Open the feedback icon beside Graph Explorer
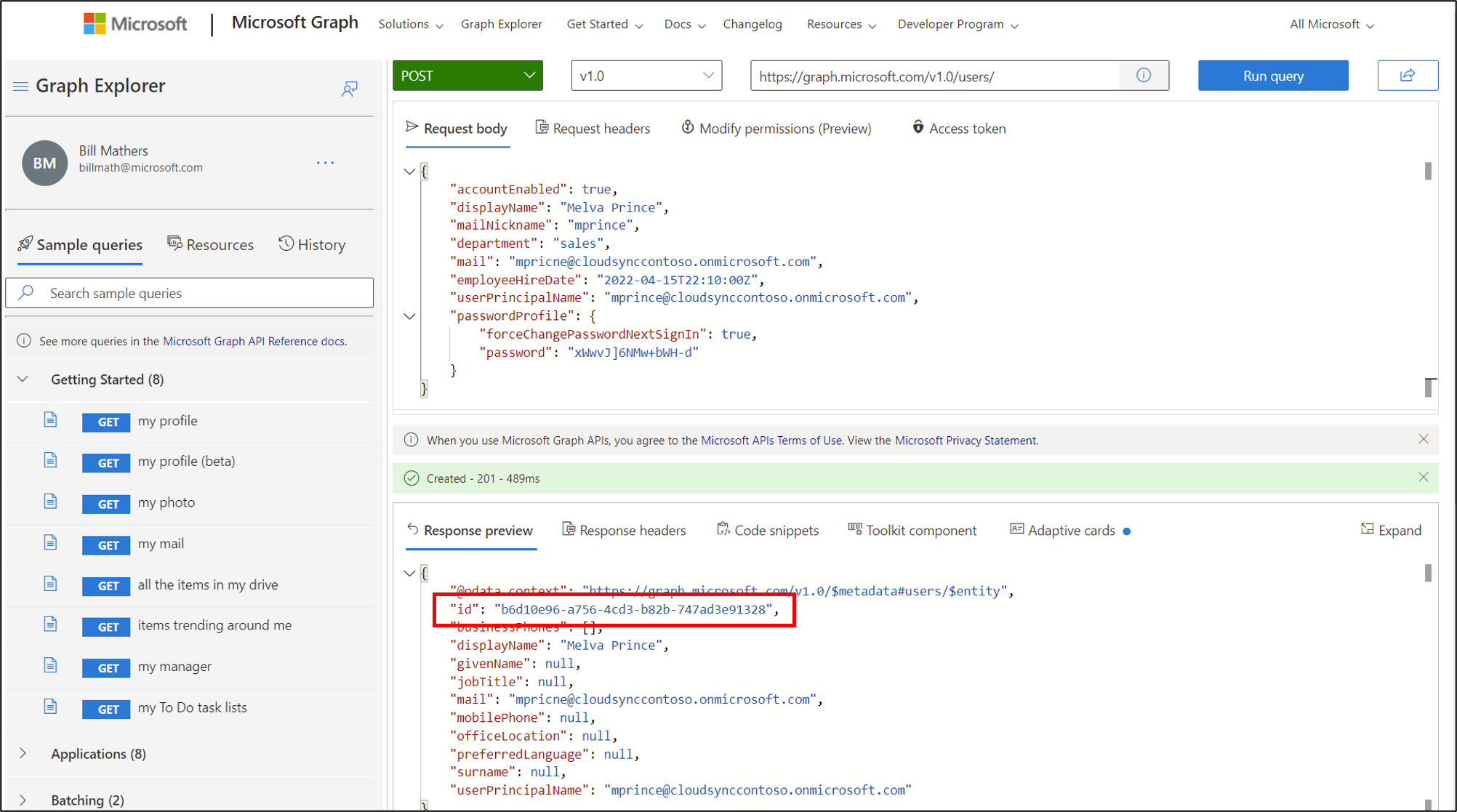The width and height of the screenshot is (1457, 812). 350,89
